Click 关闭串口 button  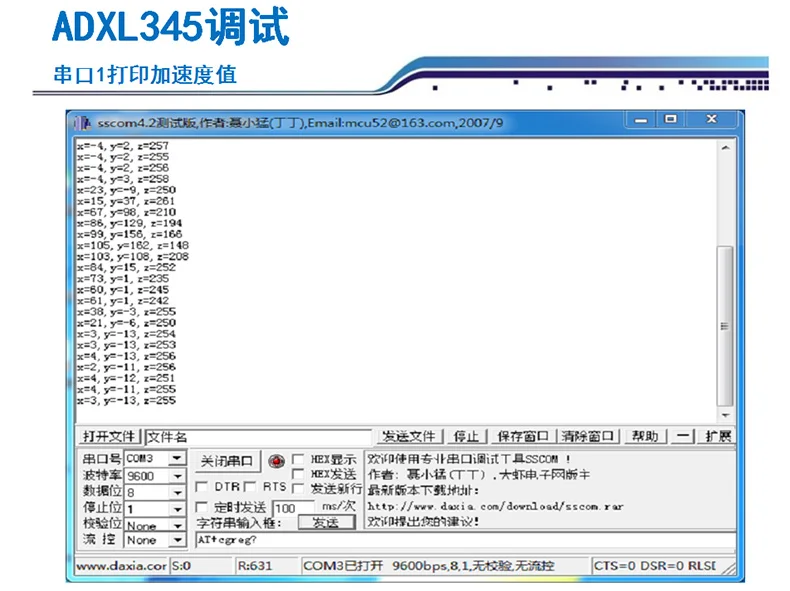click(x=227, y=461)
